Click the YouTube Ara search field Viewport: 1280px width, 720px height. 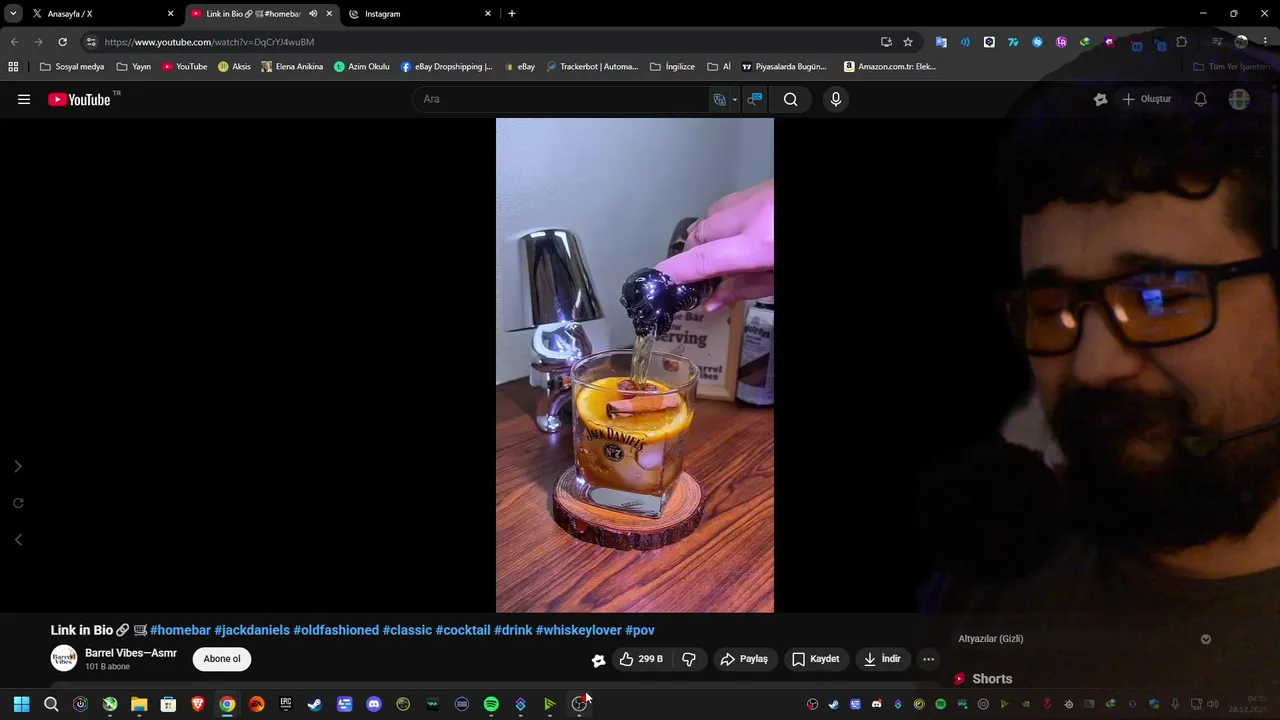tap(560, 99)
